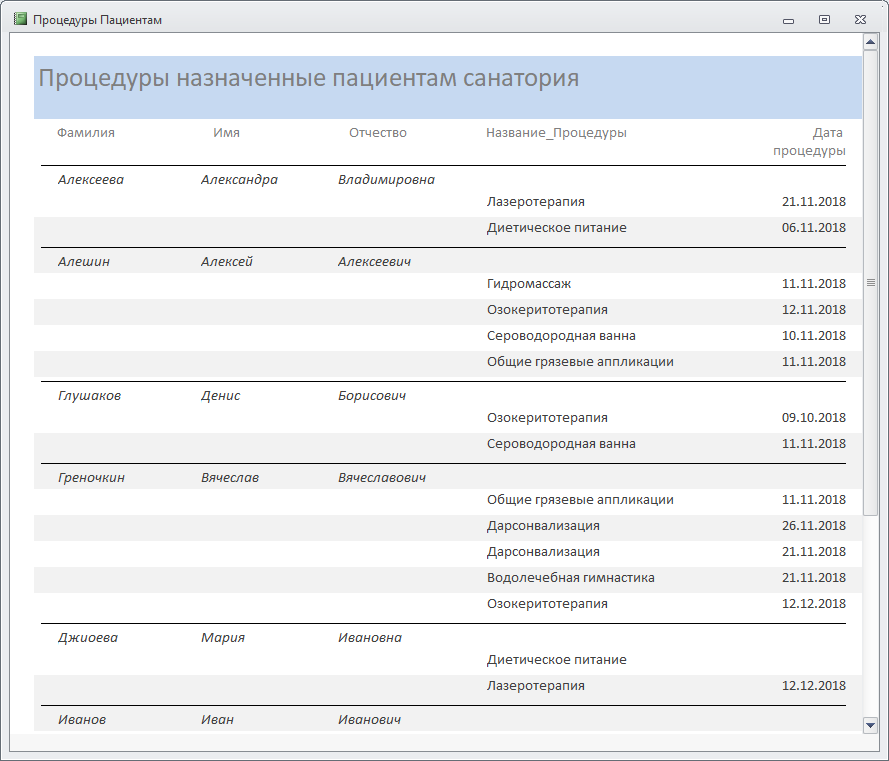Image resolution: width=889 pixels, height=761 pixels.
Task: Click date 12.12.2018 for Греночкин
Action: pos(814,604)
